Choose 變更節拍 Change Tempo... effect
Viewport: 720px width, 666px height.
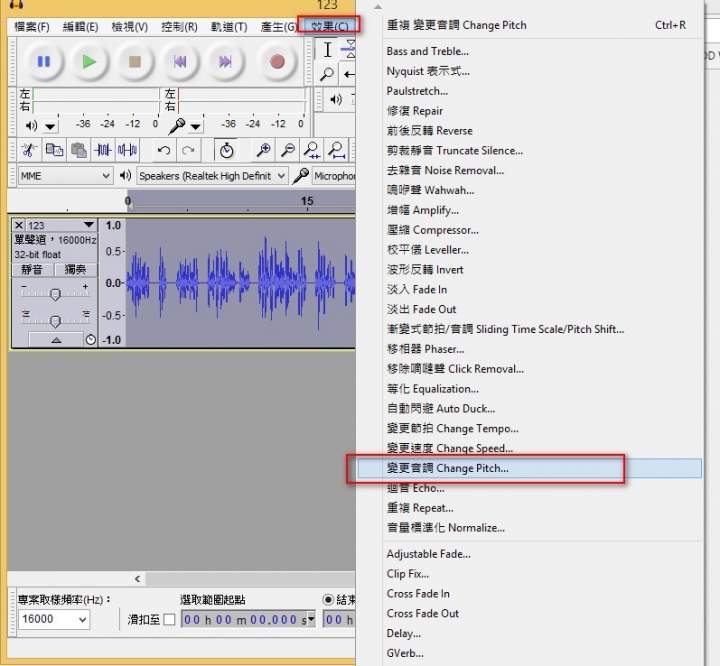click(x=529, y=429)
